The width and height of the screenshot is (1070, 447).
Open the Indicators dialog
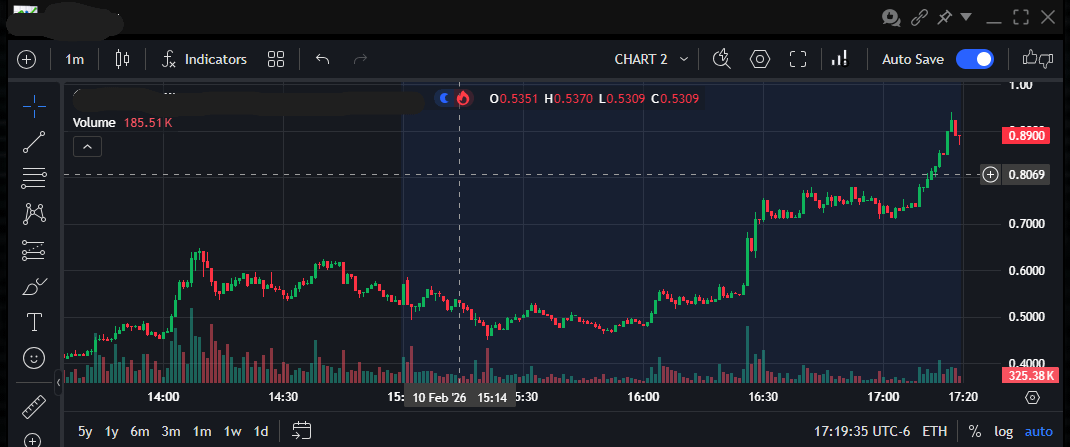(x=205, y=59)
